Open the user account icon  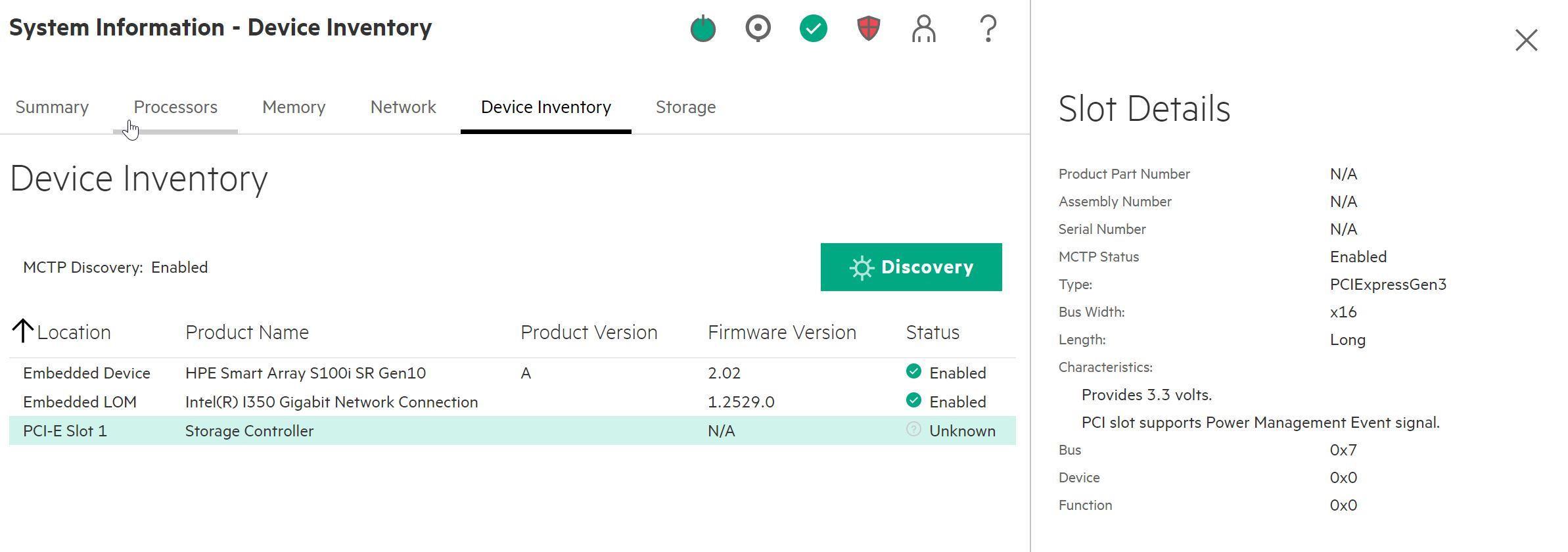(923, 29)
